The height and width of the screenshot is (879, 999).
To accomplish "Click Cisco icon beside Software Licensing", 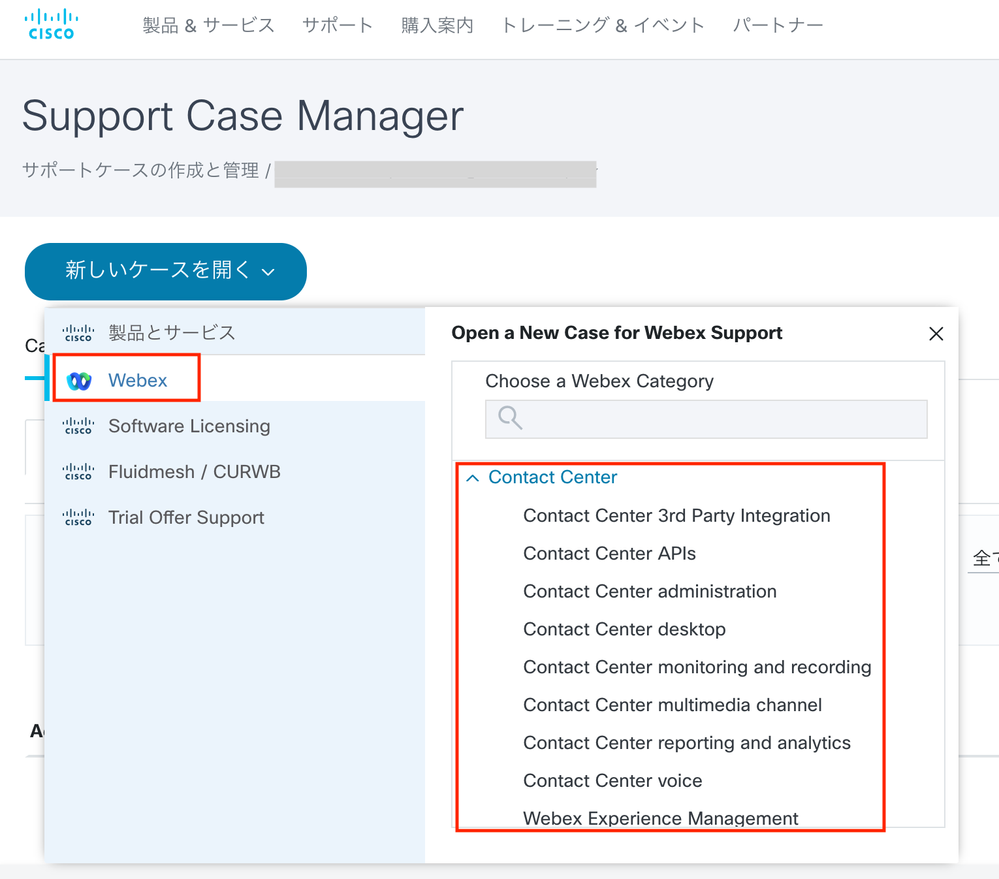I will (x=78, y=425).
